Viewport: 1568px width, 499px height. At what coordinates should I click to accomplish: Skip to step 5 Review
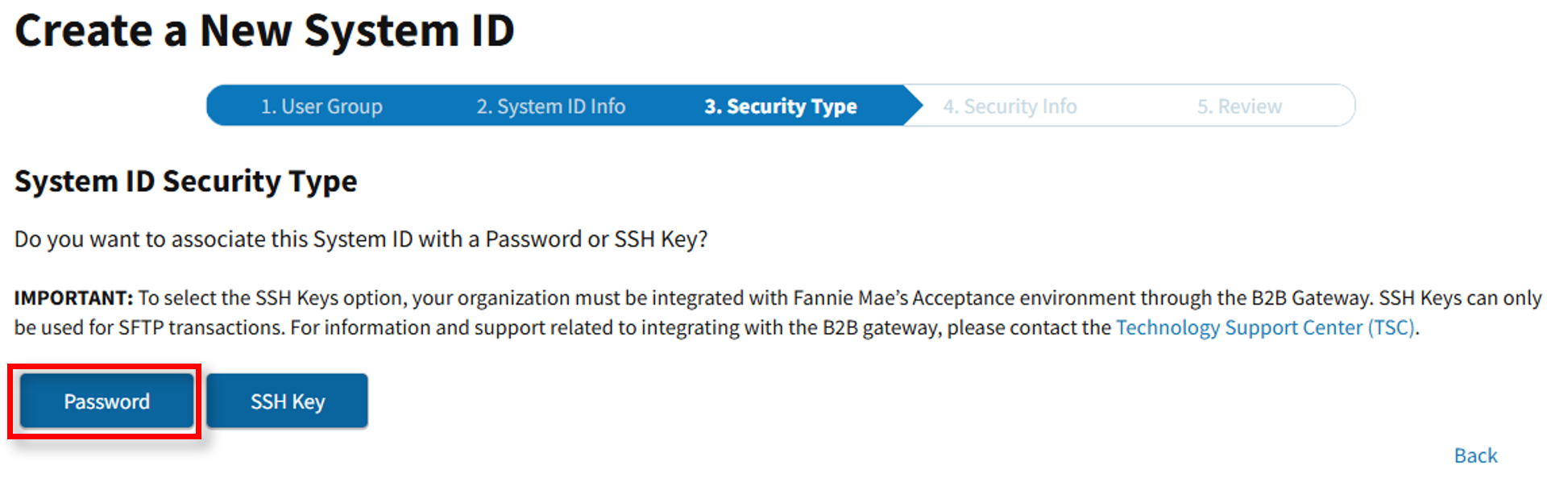(1238, 106)
